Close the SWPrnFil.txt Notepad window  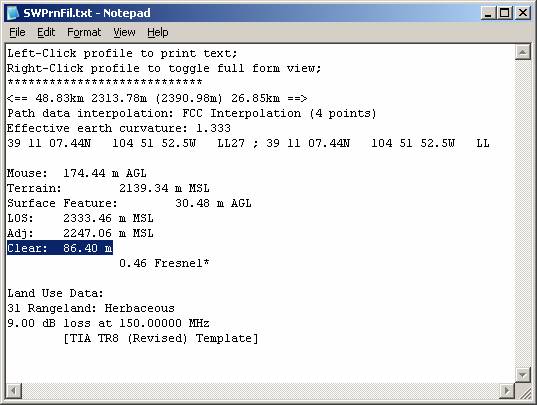tap(523, 13)
